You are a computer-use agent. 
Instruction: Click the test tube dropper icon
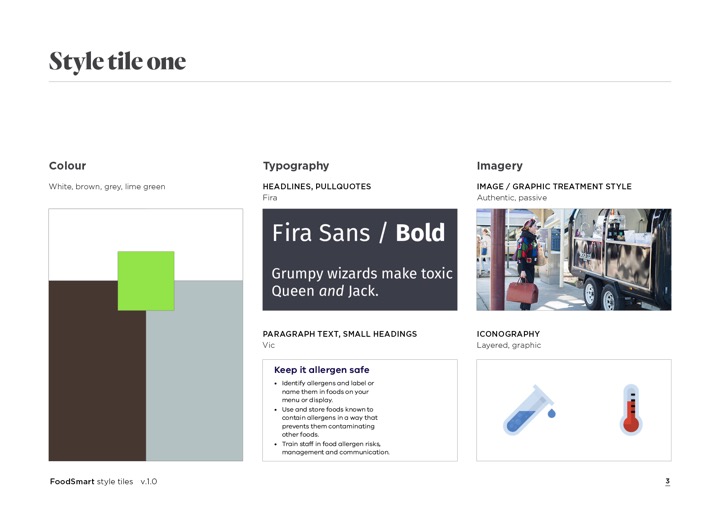click(529, 410)
